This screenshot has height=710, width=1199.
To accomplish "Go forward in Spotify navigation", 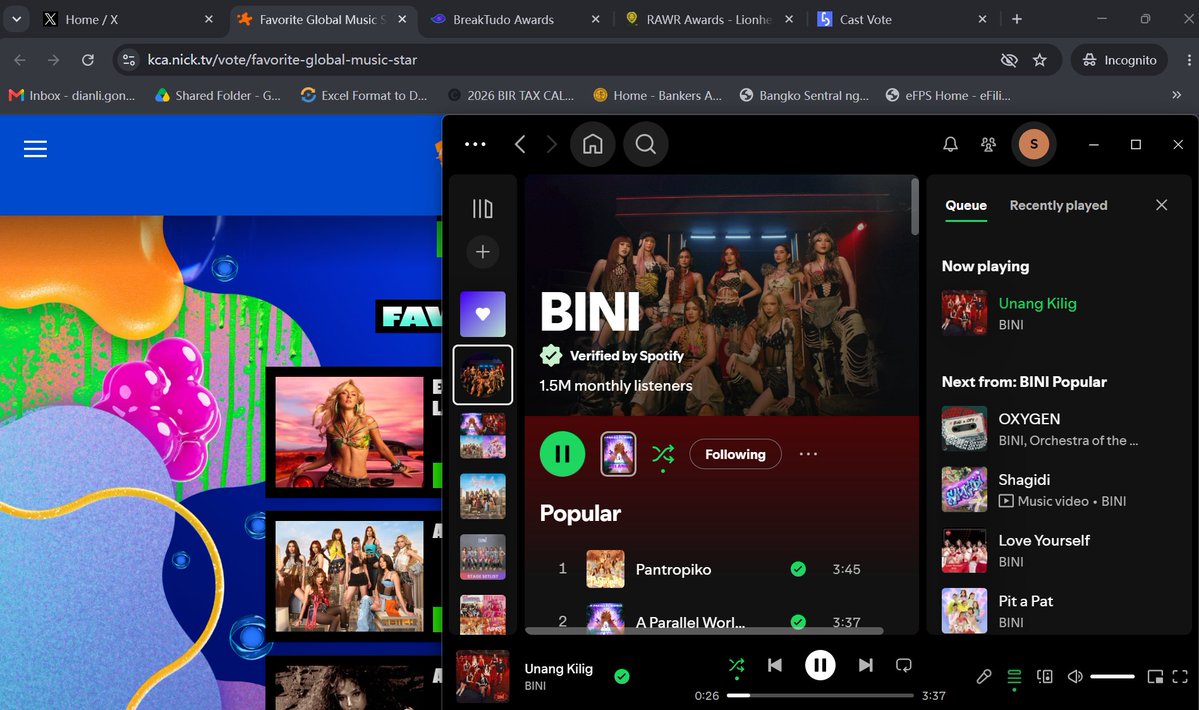I will [x=551, y=144].
